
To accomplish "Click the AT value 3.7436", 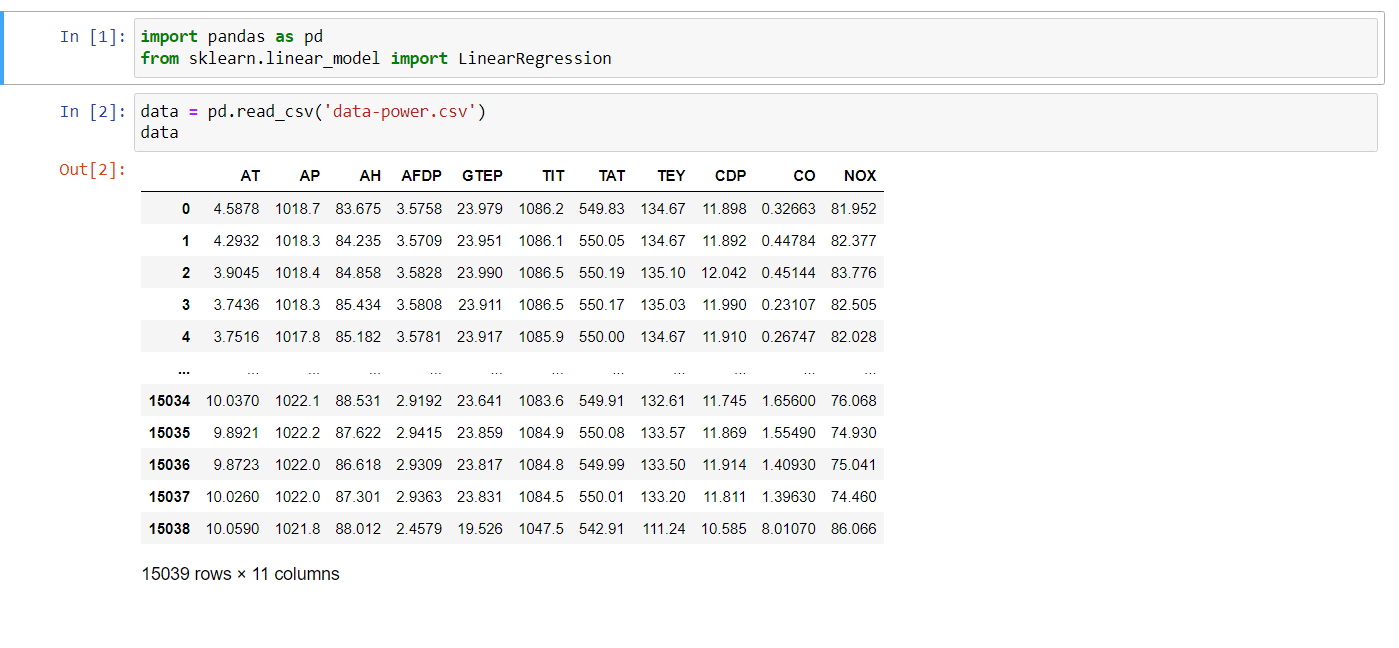I will [x=237, y=305].
